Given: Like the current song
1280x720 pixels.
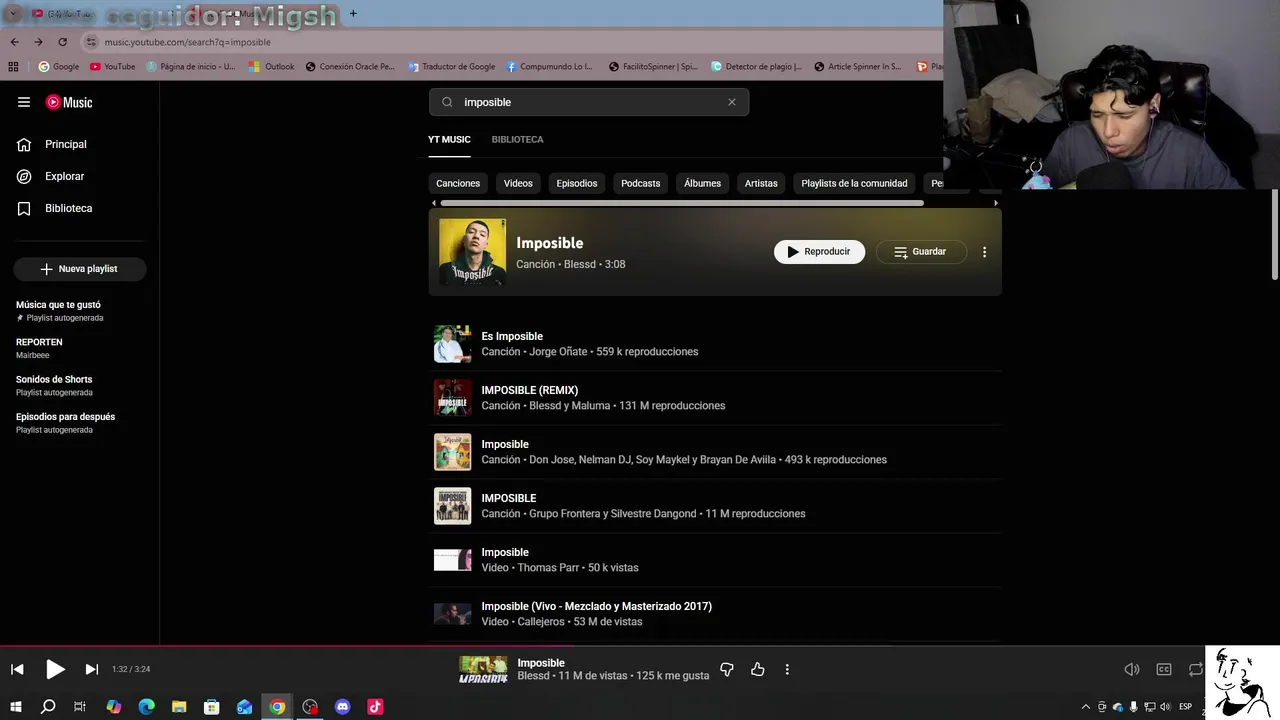Looking at the screenshot, I should coord(758,669).
